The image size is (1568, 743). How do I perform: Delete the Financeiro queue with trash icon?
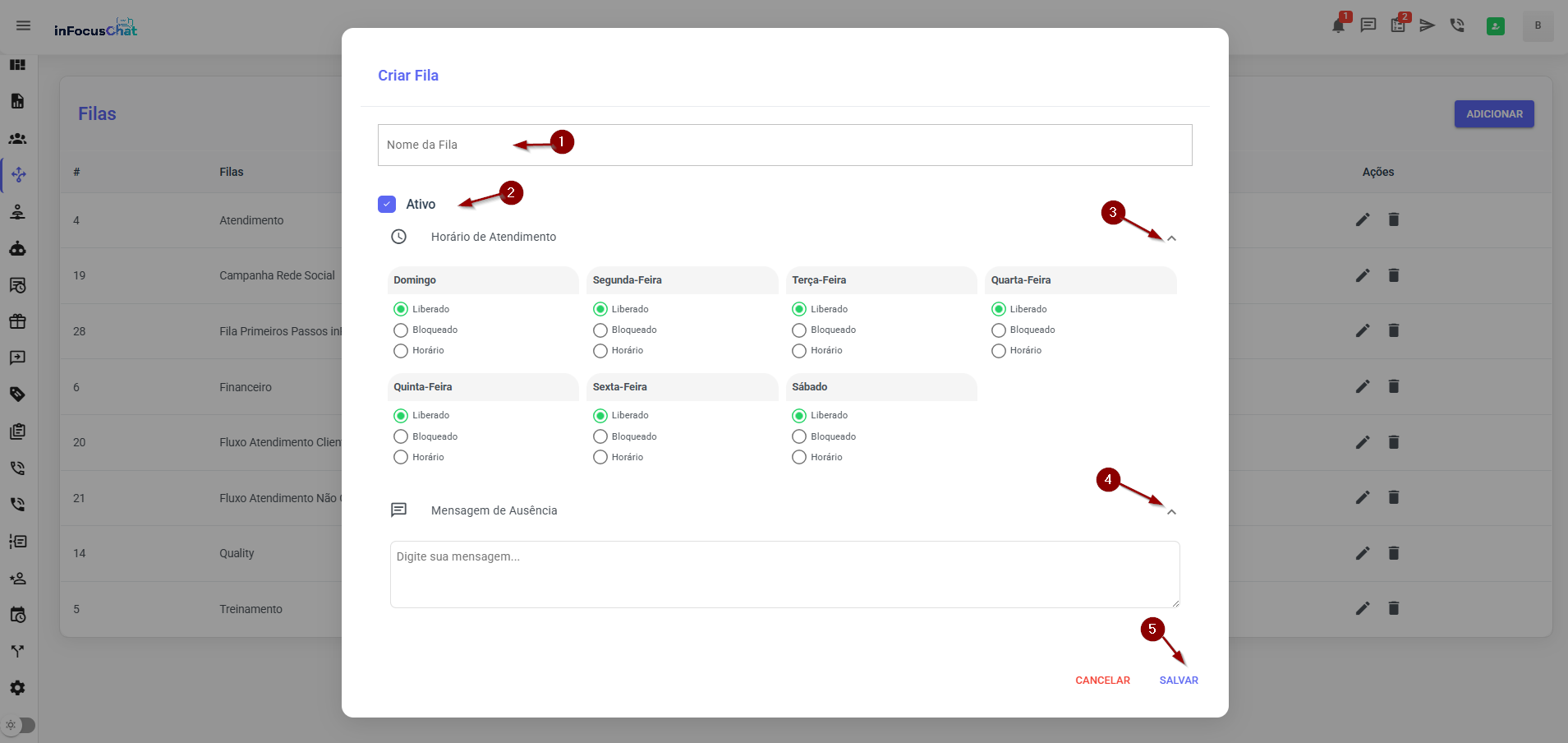1394,386
